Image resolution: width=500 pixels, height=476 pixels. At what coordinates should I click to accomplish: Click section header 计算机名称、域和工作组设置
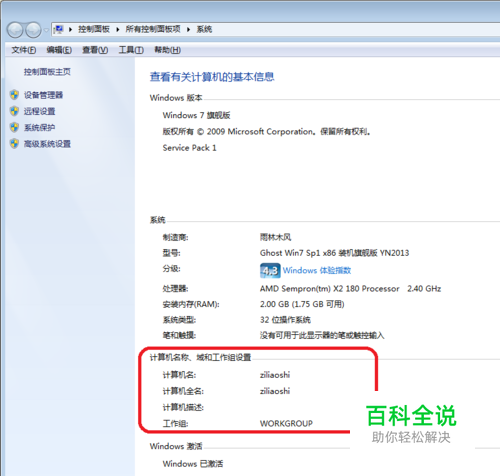(200, 358)
